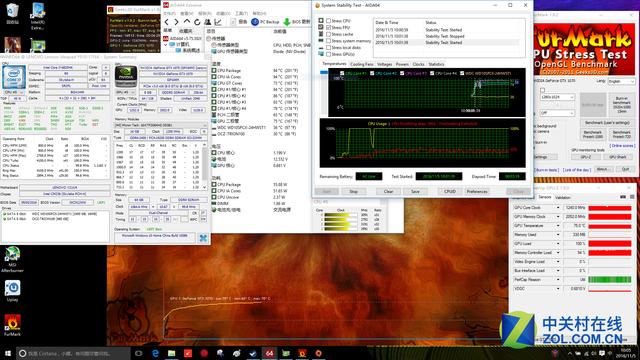
Task: Toggle CPU Core #2 graph checkbox
Action: [372, 73]
